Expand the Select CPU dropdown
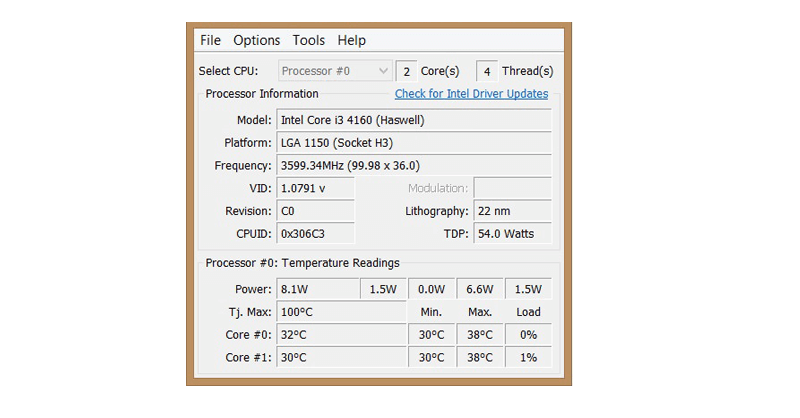Viewport: 800px width, 418px height. [x=334, y=71]
